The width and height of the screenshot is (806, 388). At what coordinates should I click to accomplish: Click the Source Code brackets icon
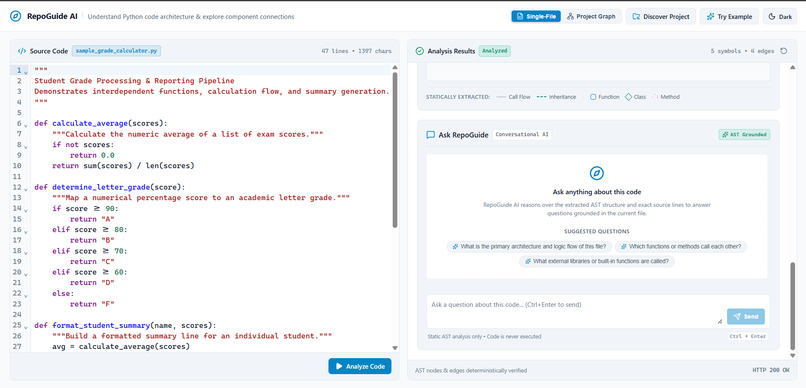click(x=22, y=51)
